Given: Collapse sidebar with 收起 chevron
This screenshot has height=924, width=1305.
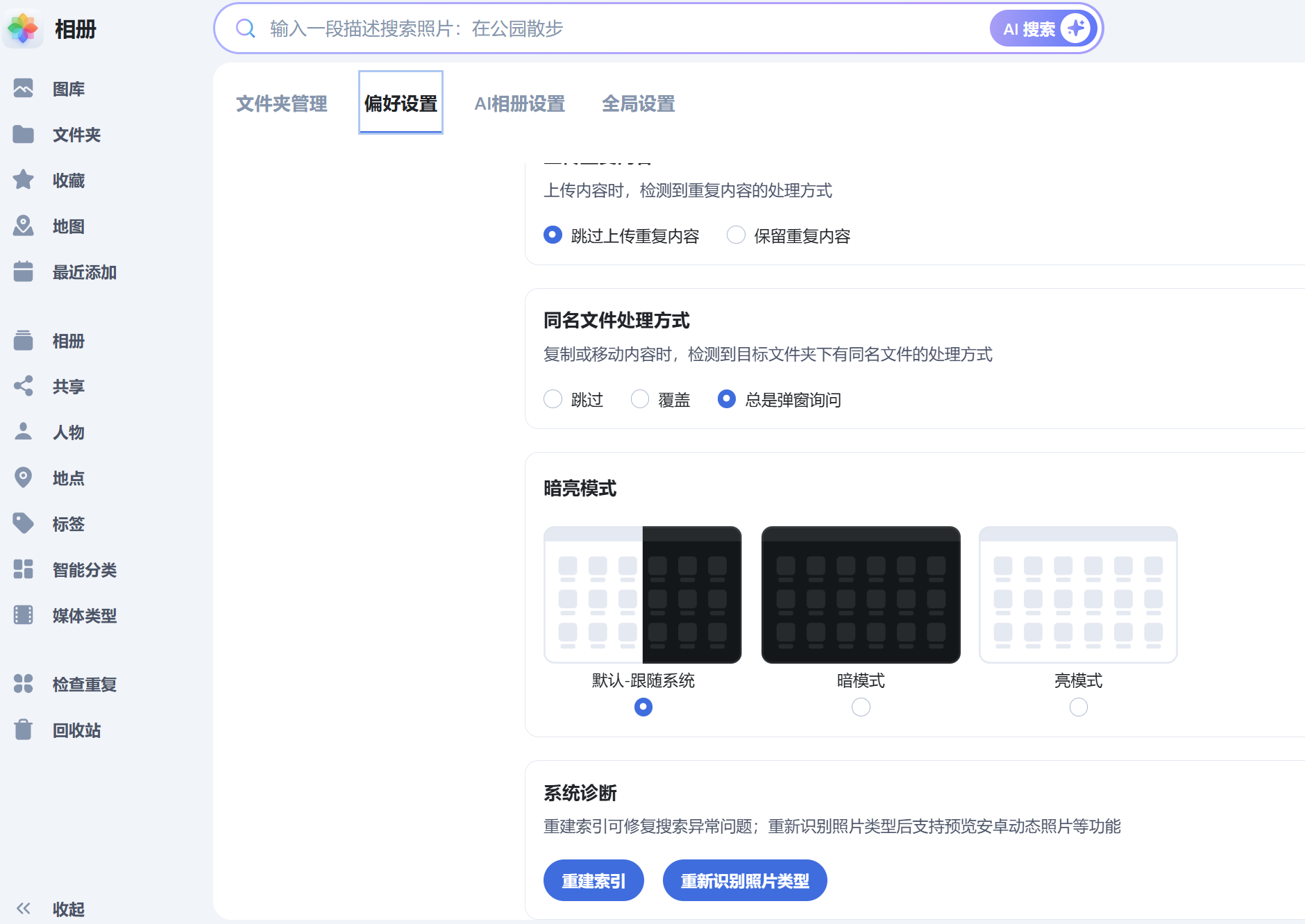Looking at the screenshot, I should pyautogui.click(x=23, y=908).
